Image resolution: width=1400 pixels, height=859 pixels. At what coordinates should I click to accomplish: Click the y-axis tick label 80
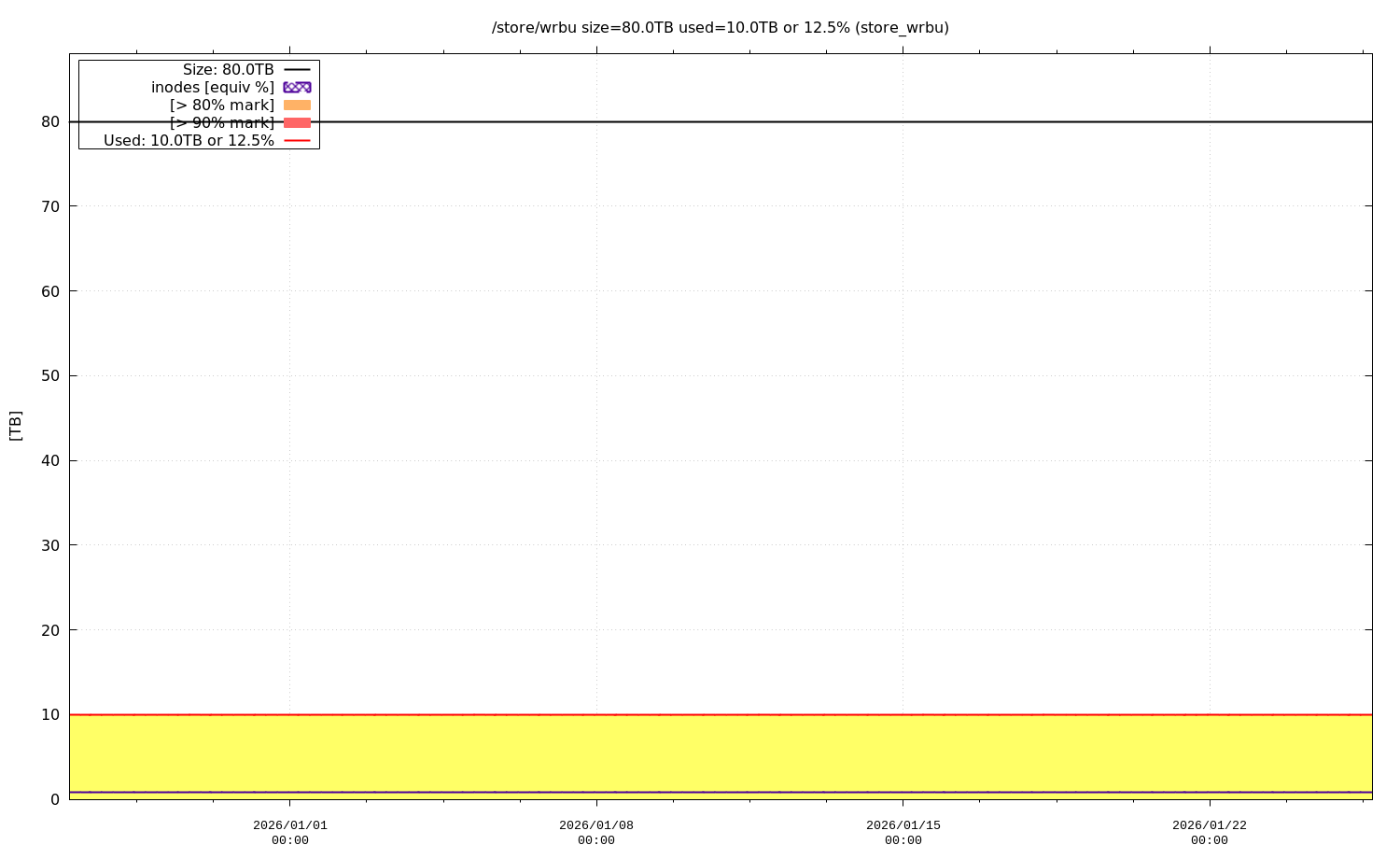50,121
